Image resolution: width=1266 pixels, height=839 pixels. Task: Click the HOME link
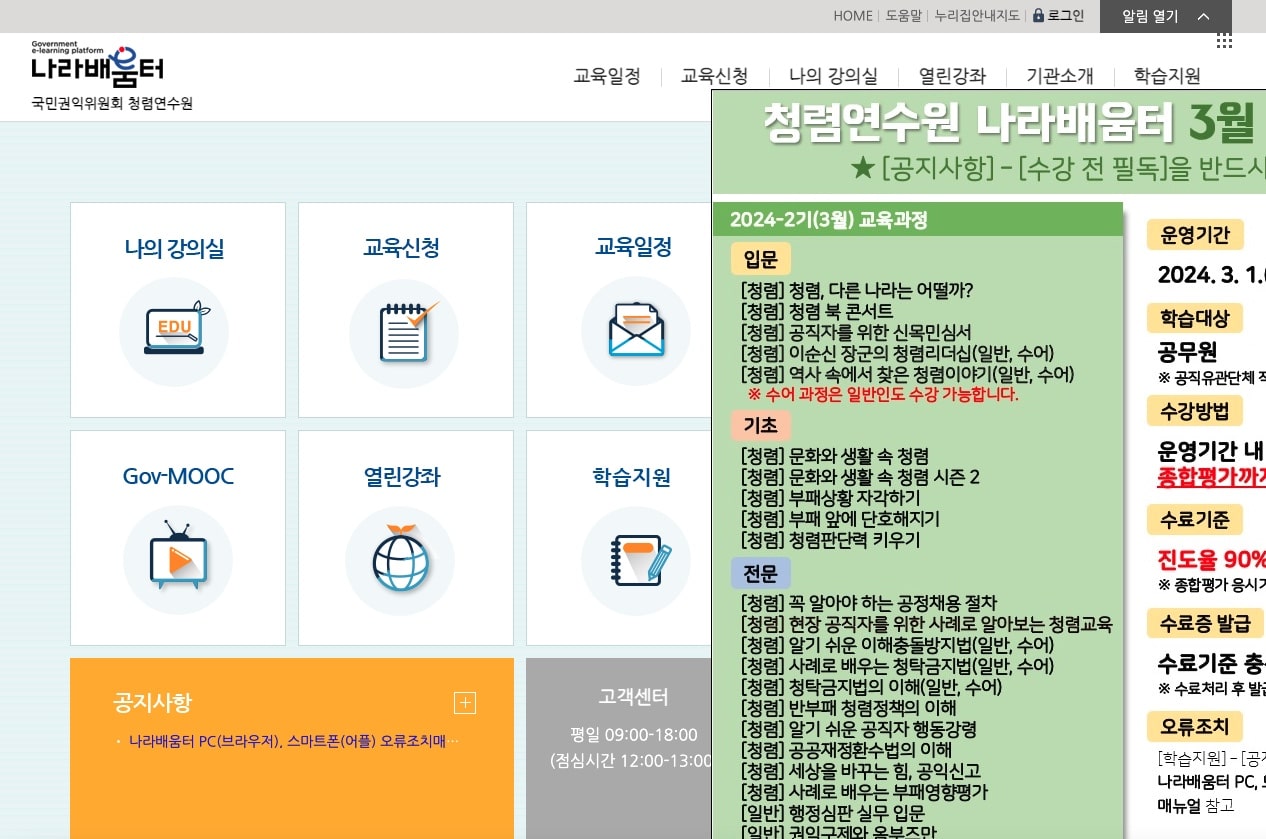pyautogui.click(x=852, y=16)
